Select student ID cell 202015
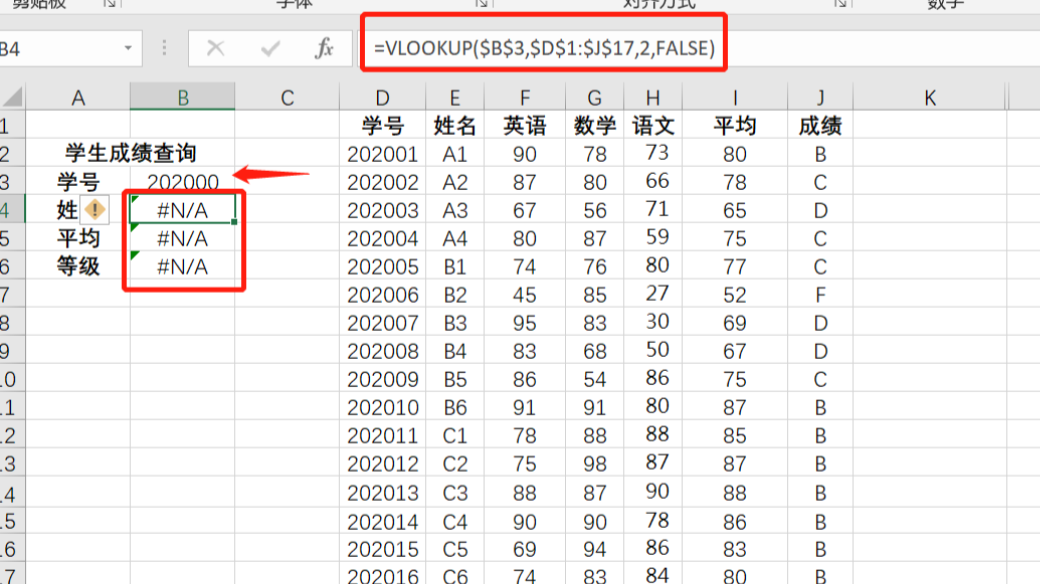Viewport: 1040px width, 584px height. pyautogui.click(x=382, y=549)
